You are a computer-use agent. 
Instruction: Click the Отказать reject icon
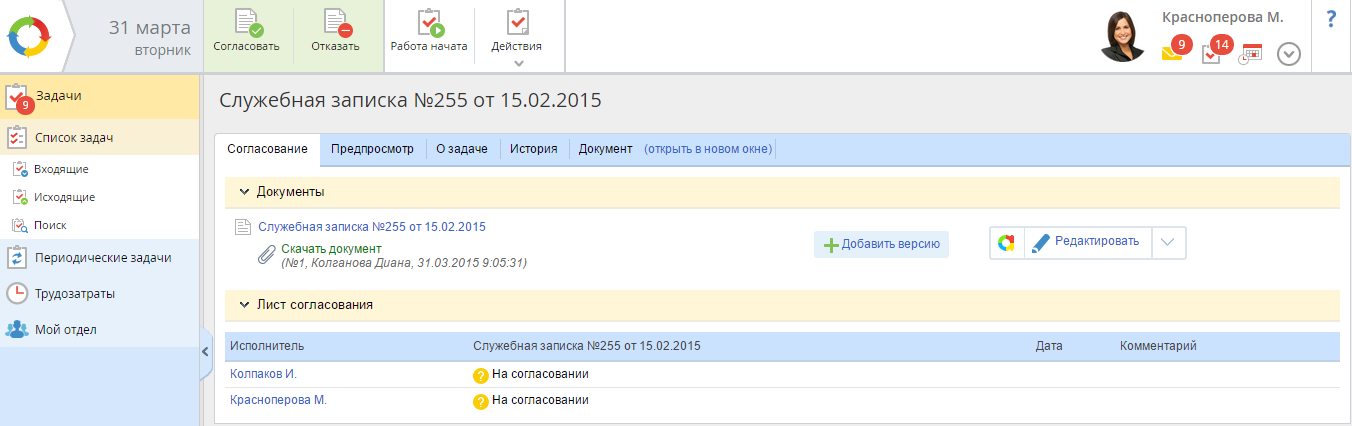coord(335,24)
